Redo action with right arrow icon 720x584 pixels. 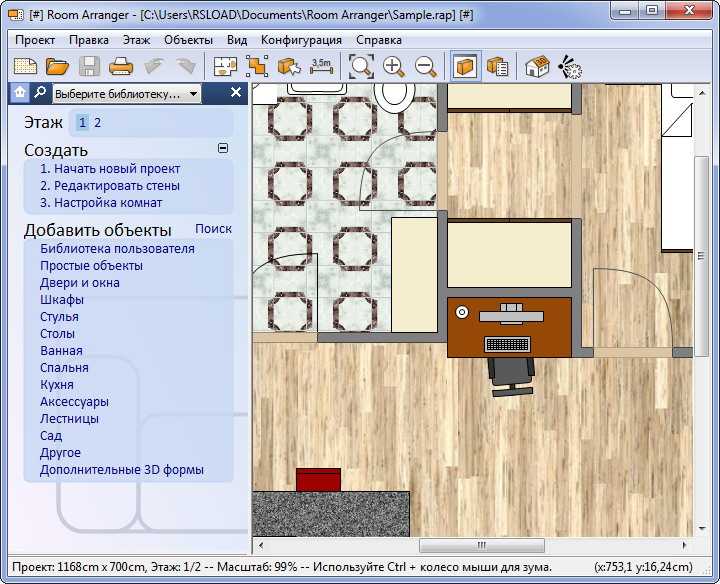(x=186, y=67)
